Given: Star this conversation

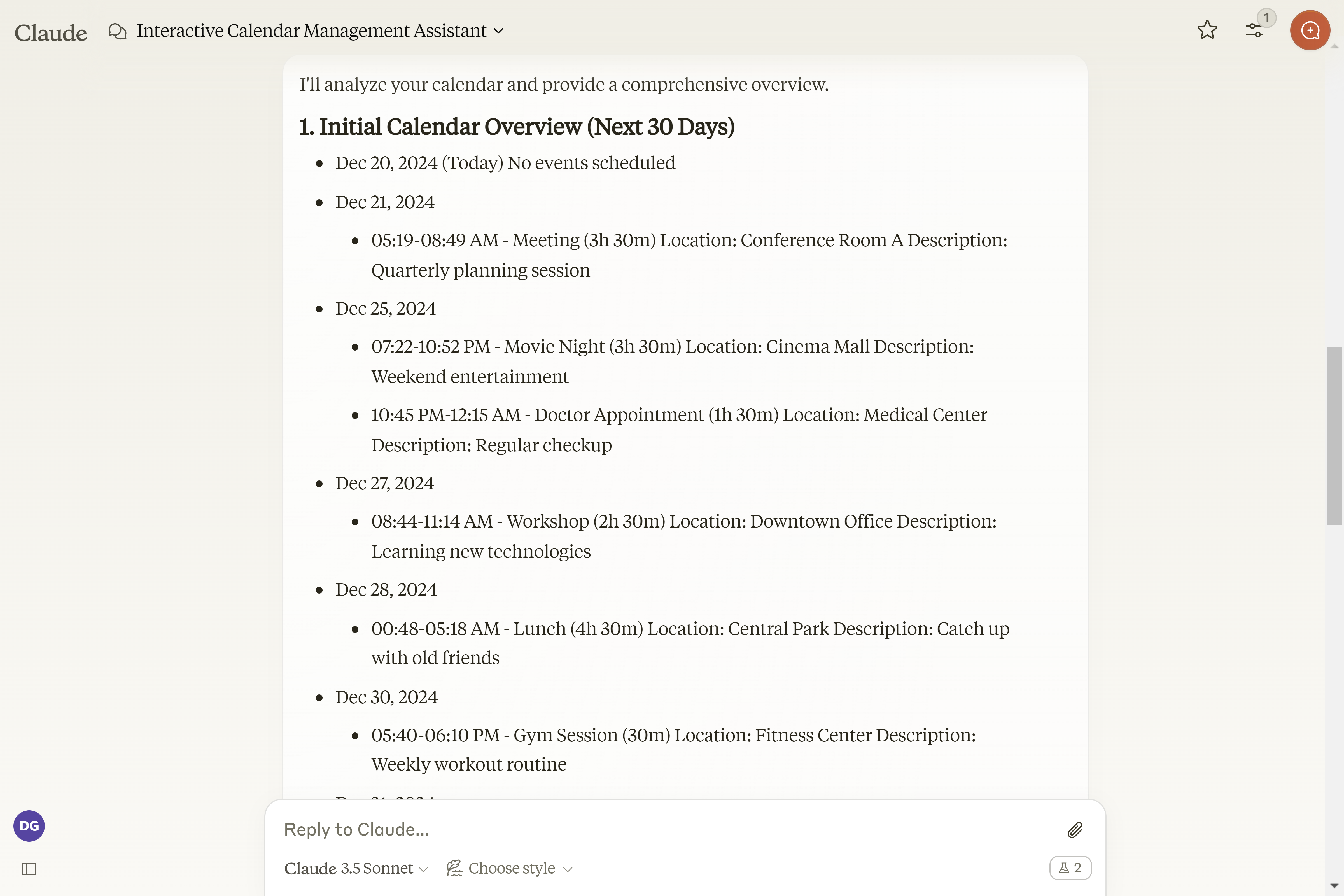Looking at the screenshot, I should [1207, 30].
